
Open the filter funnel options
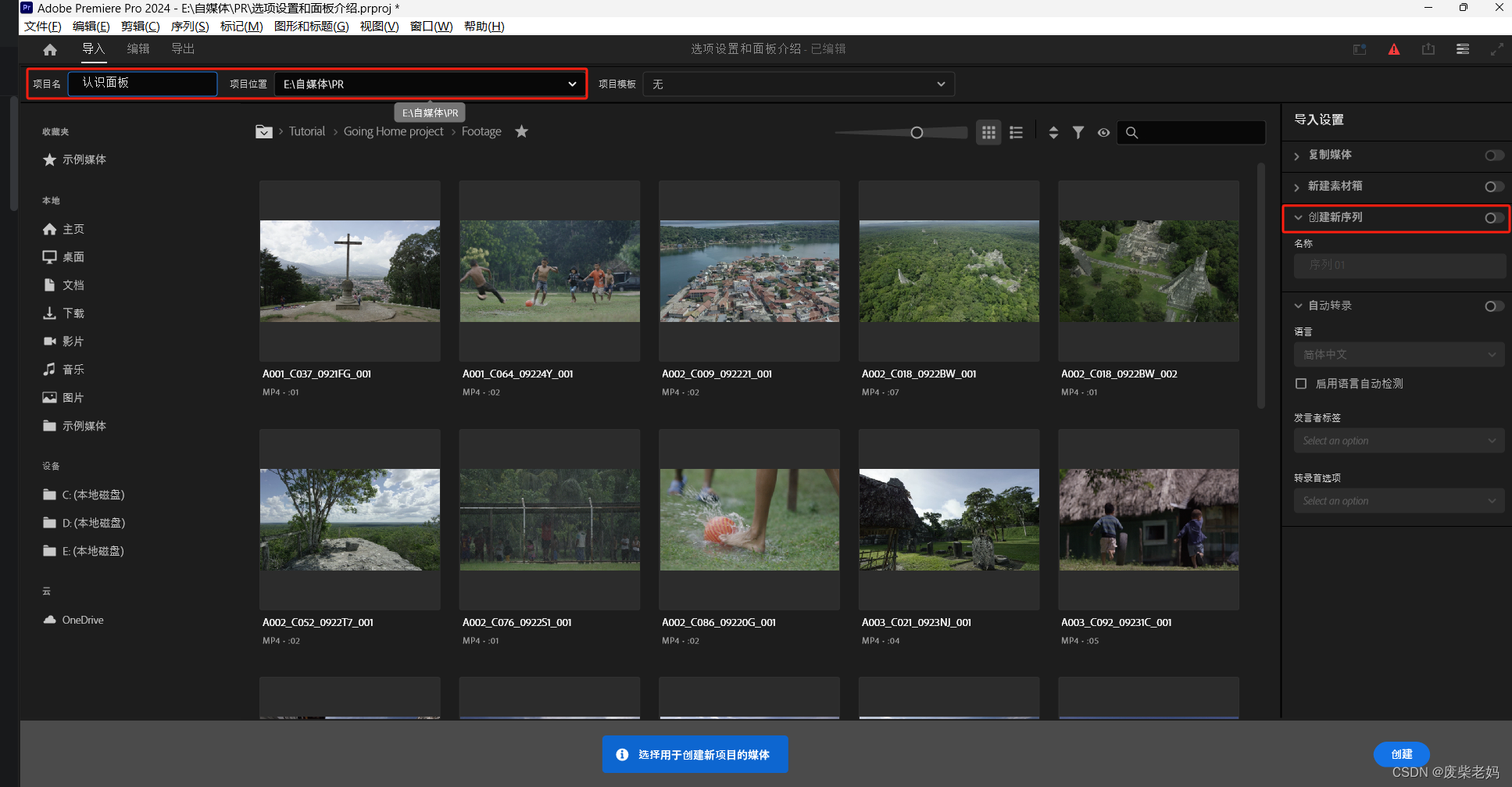pyautogui.click(x=1078, y=132)
